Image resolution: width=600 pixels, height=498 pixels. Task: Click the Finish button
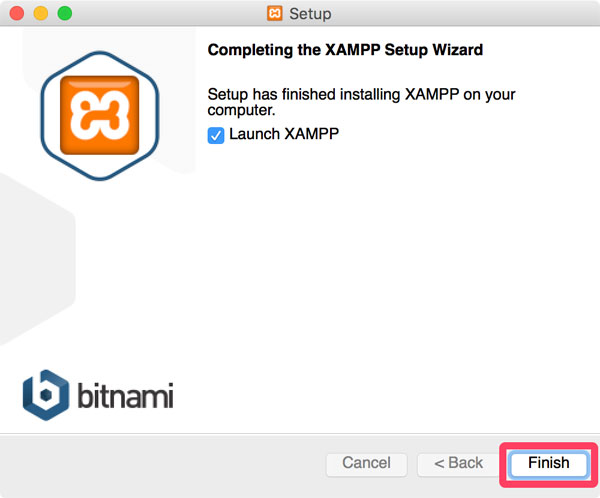pyautogui.click(x=549, y=463)
